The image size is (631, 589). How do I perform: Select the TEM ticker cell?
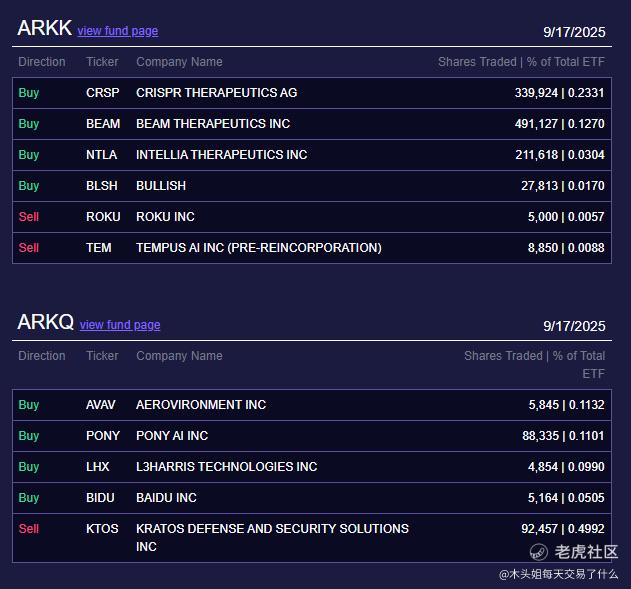pyautogui.click(x=99, y=248)
